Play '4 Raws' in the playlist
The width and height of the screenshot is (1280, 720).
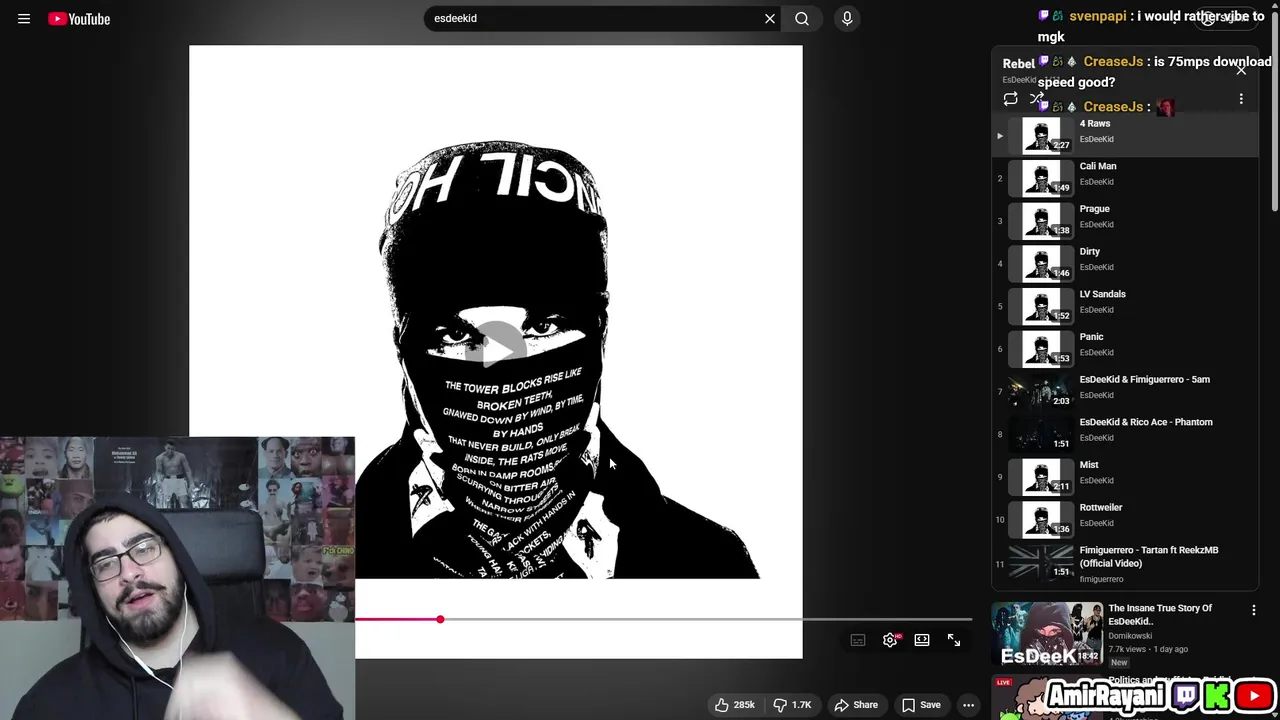(x=1125, y=135)
